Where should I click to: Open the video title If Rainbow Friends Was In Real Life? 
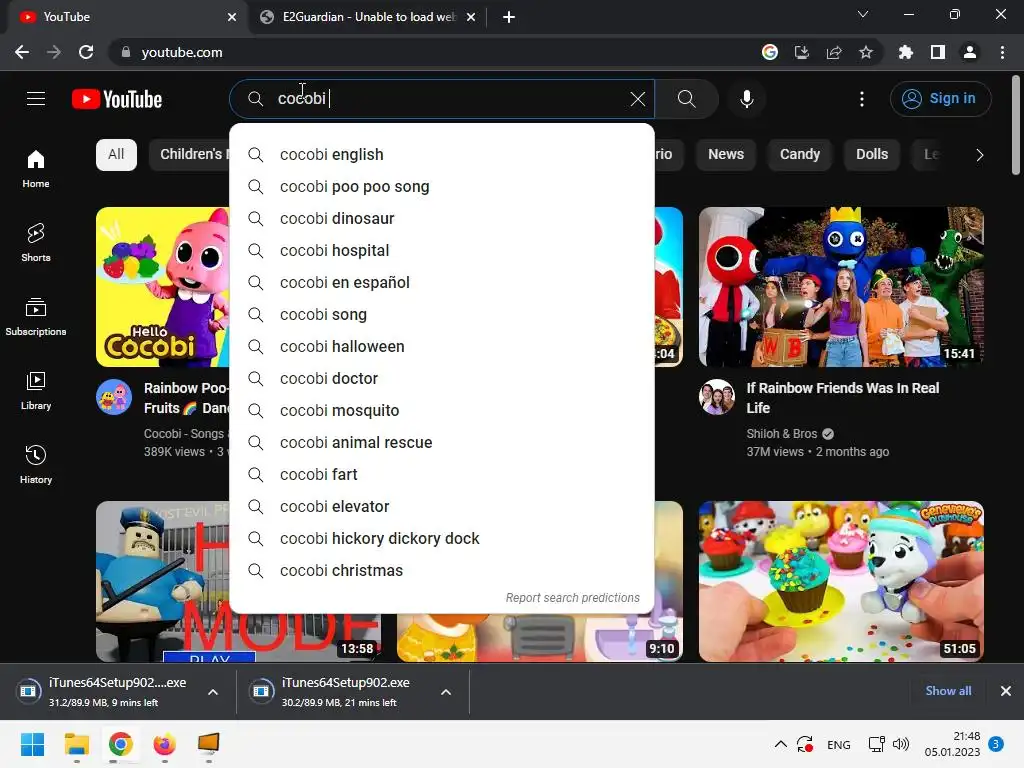[x=843, y=398]
